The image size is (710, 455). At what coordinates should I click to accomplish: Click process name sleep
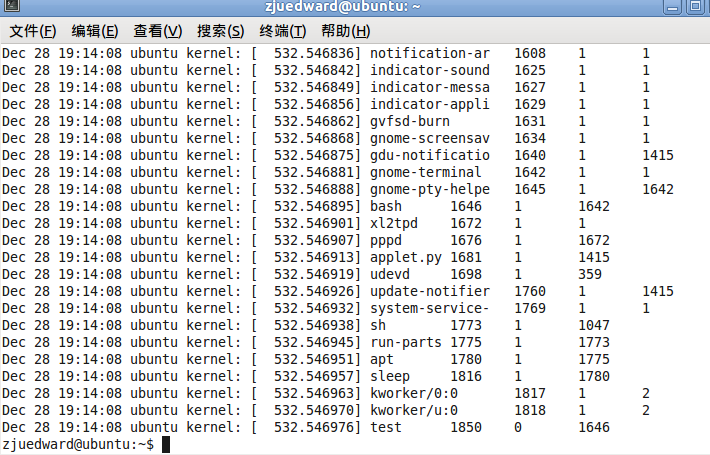click(x=390, y=376)
